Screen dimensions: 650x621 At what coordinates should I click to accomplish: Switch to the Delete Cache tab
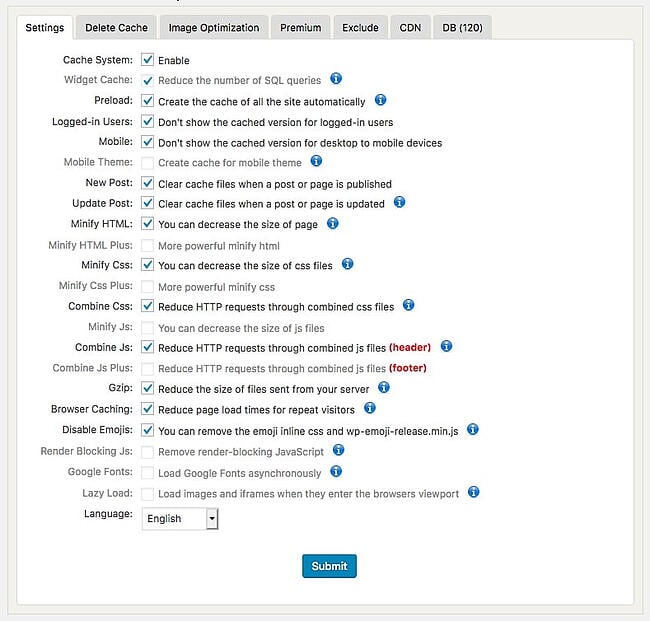pos(116,28)
